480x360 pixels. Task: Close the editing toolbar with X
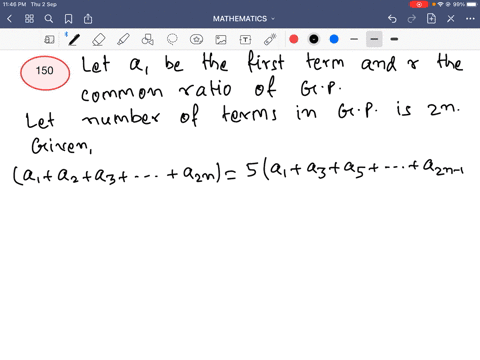tap(451, 19)
